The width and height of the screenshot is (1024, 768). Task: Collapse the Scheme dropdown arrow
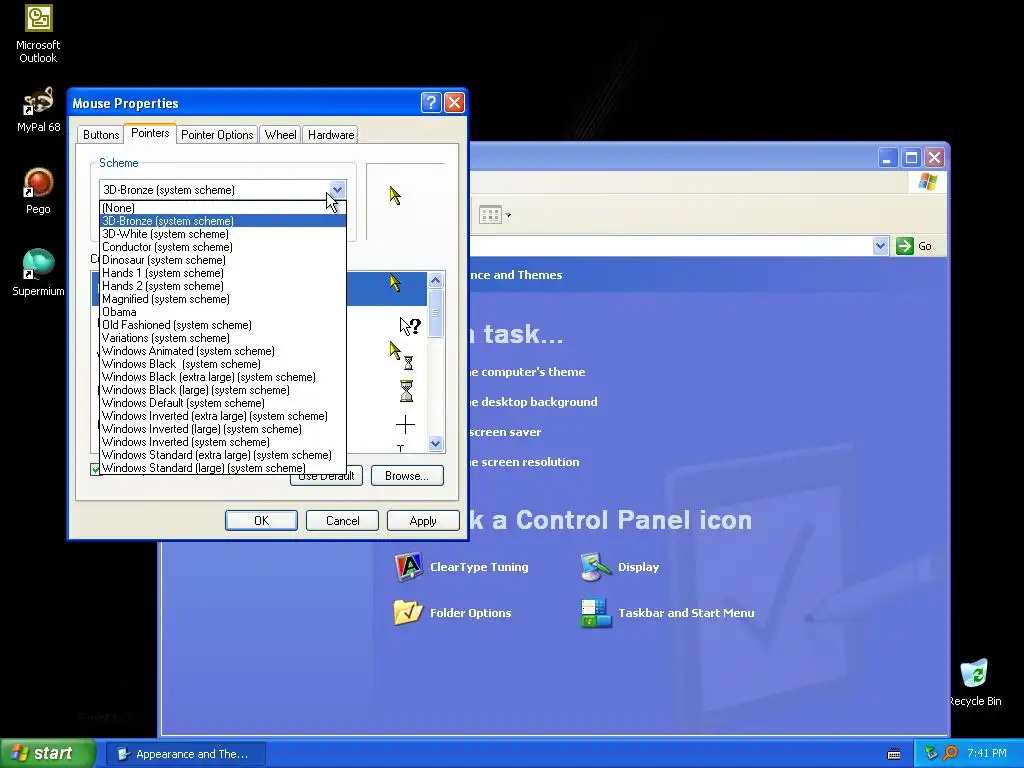[337, 189]
